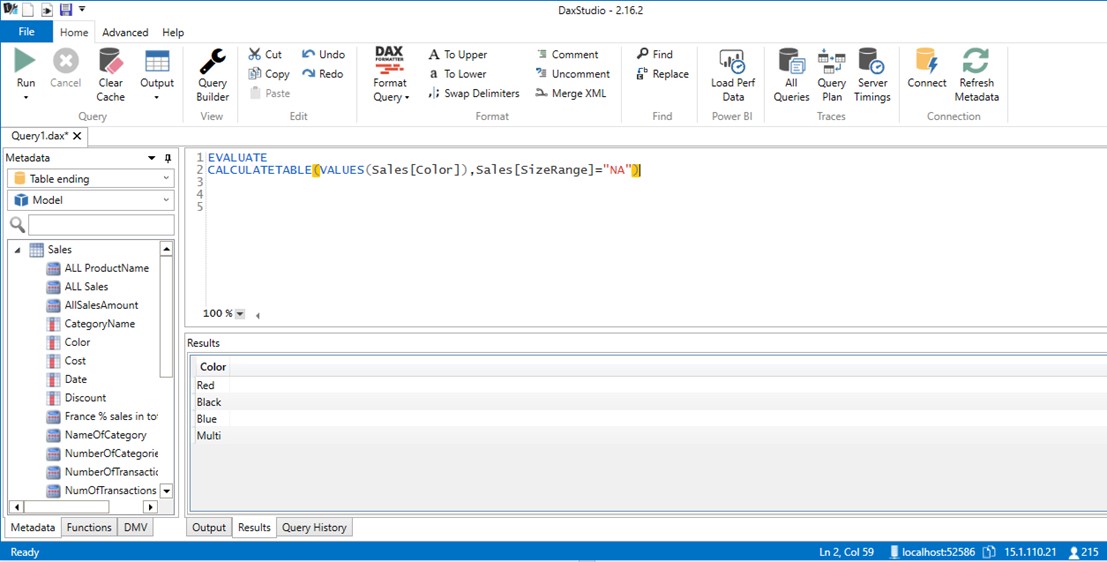Open the Query History tab
Viewport: 1107px width, 562px height.
point(314,527)
